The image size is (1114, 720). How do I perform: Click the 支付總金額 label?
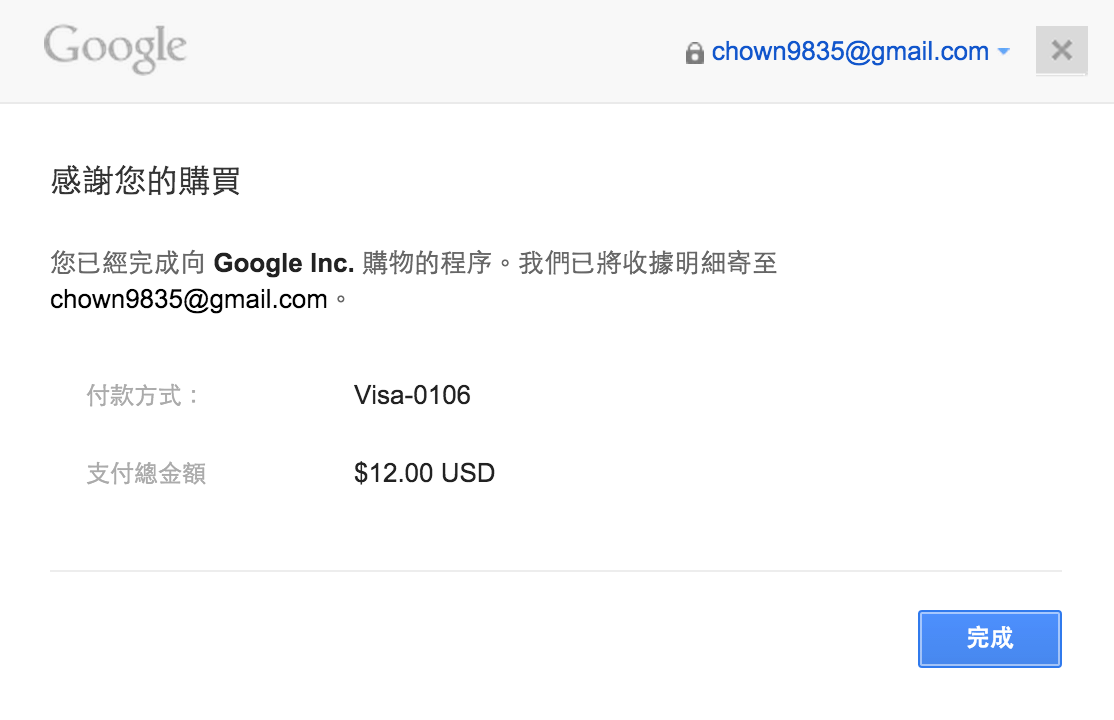point(146,473)
